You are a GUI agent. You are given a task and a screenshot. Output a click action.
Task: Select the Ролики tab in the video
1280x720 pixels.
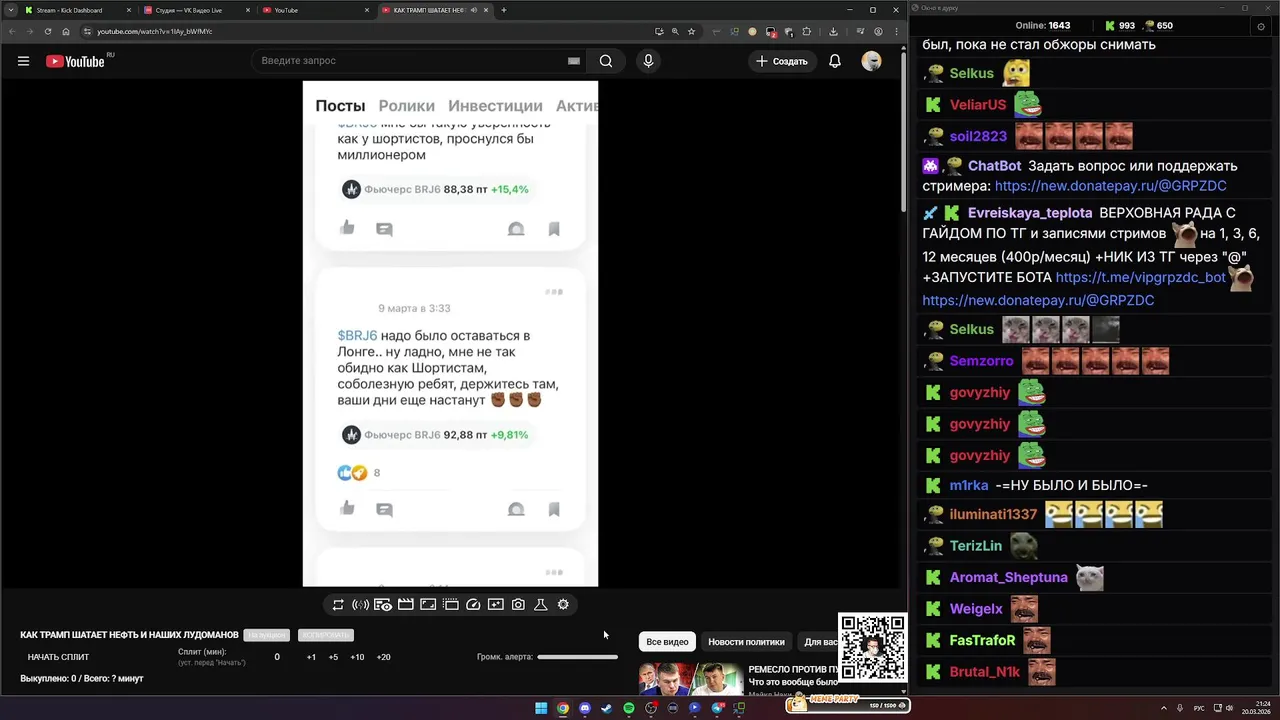[406, 106]
